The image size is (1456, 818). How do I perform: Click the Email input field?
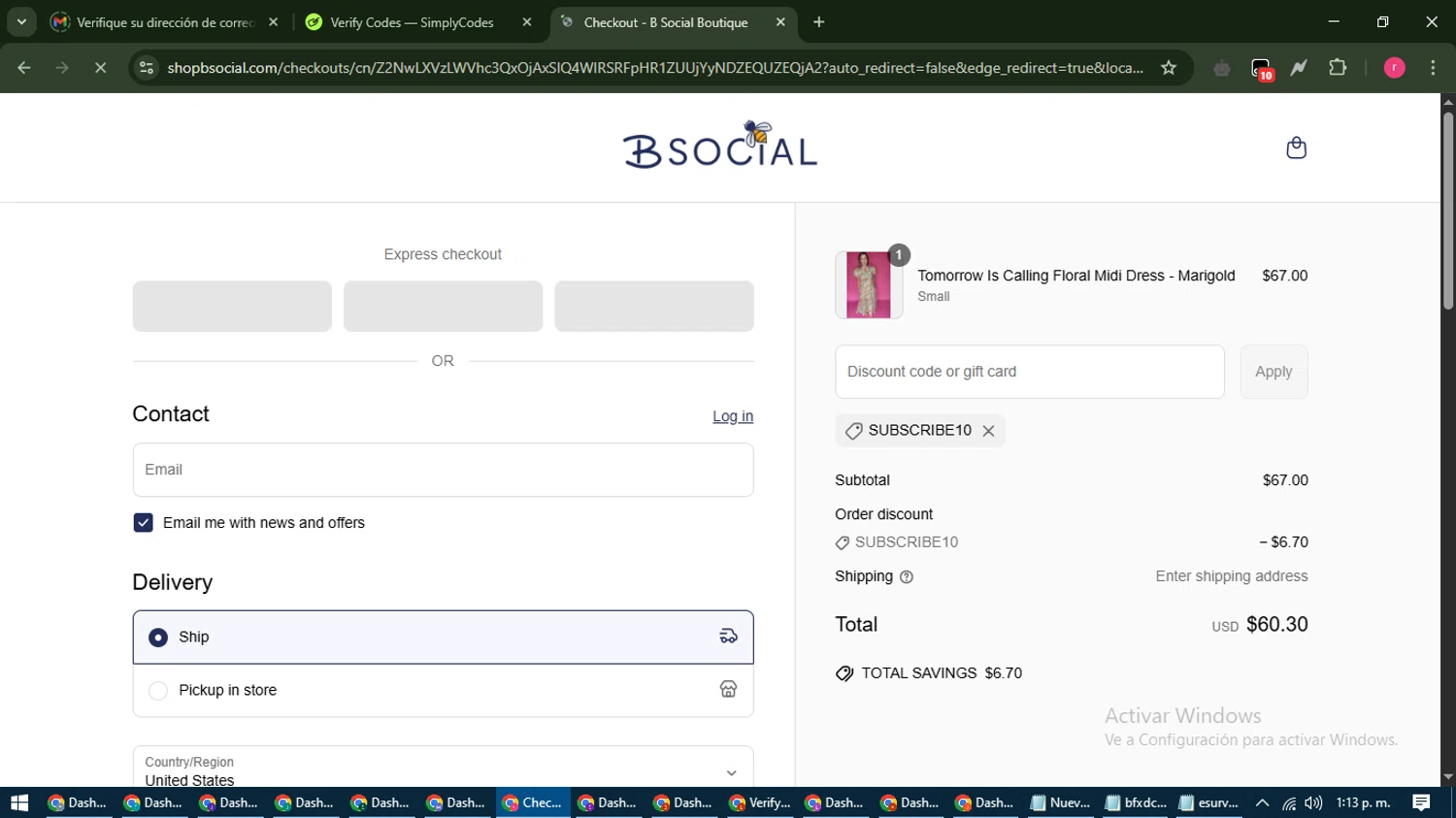[443, 470]
